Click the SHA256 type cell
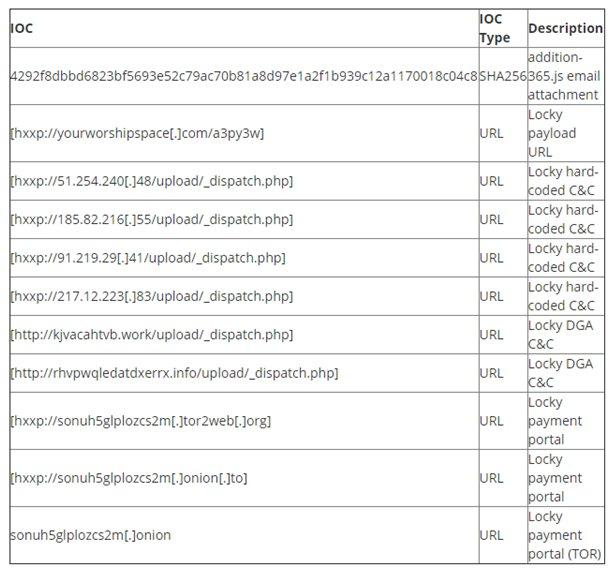This screenshot has height=569, width=609. point(503,76)
